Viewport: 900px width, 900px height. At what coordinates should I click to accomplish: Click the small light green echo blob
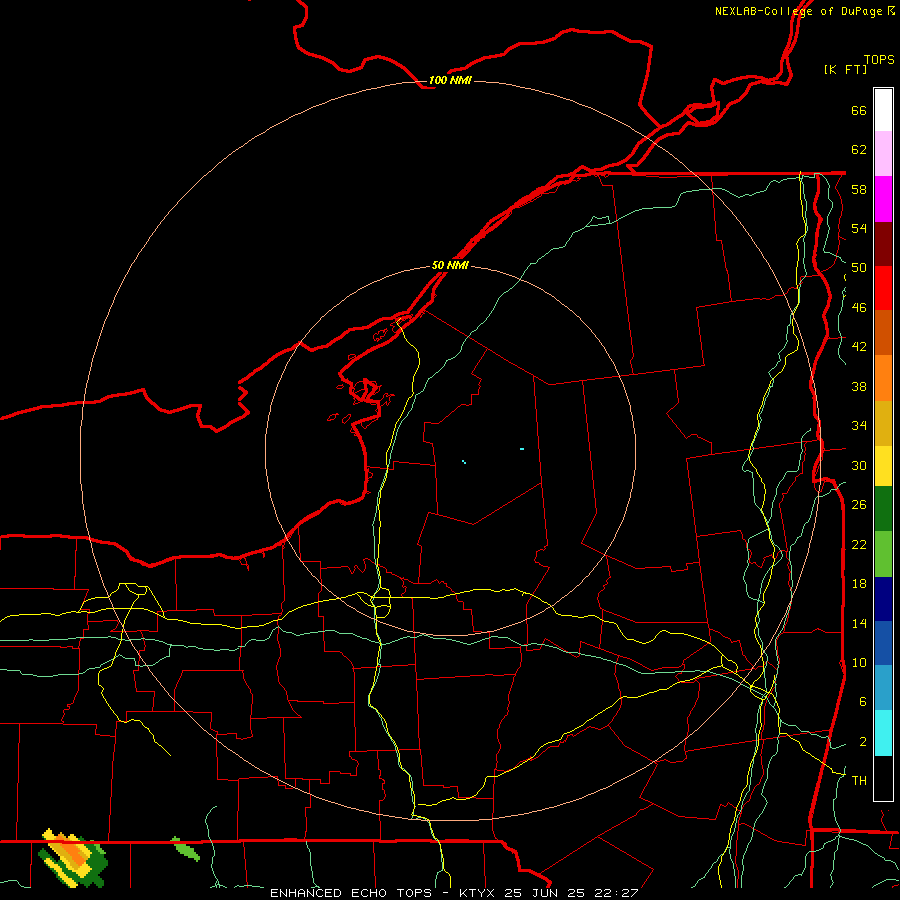[x=186, y=849]
